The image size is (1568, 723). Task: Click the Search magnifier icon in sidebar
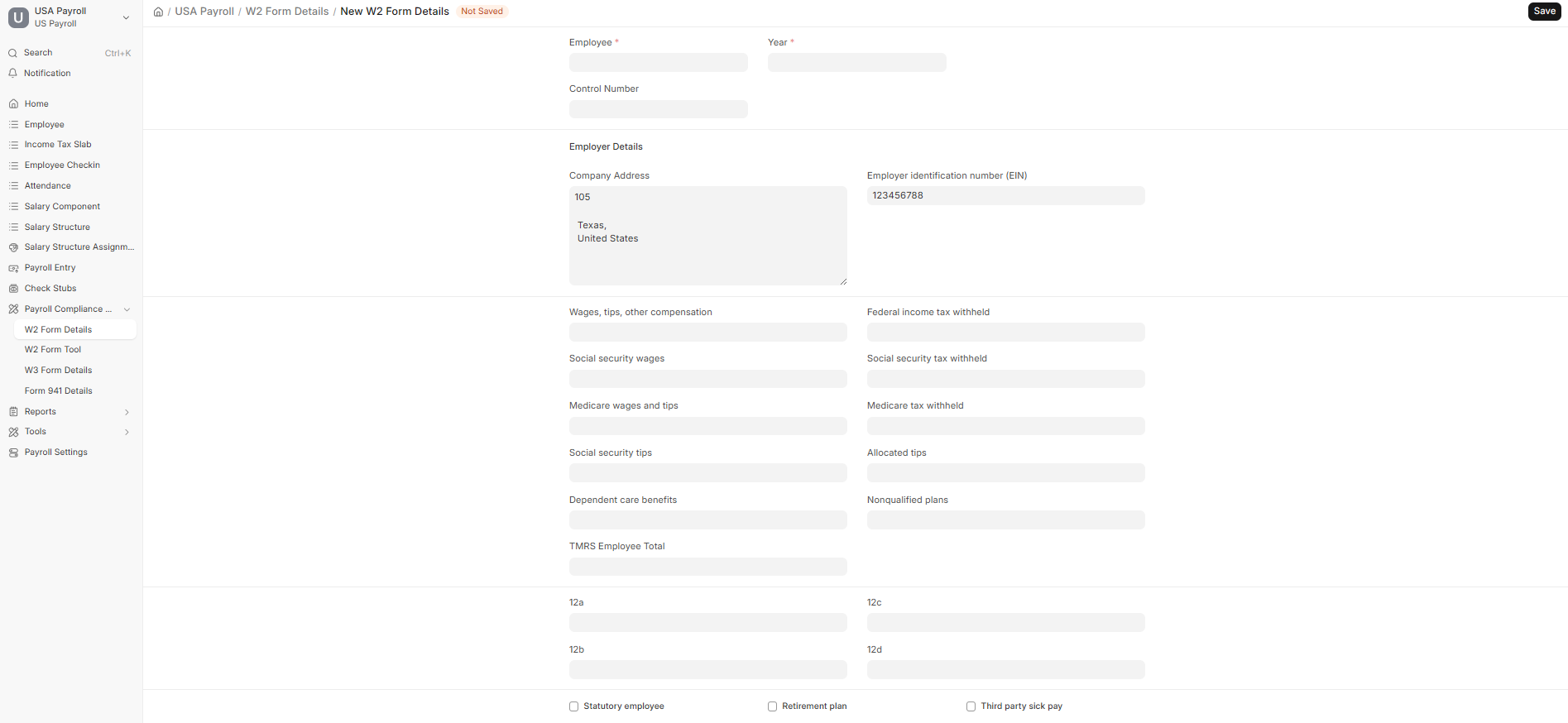tap(13, 53)
